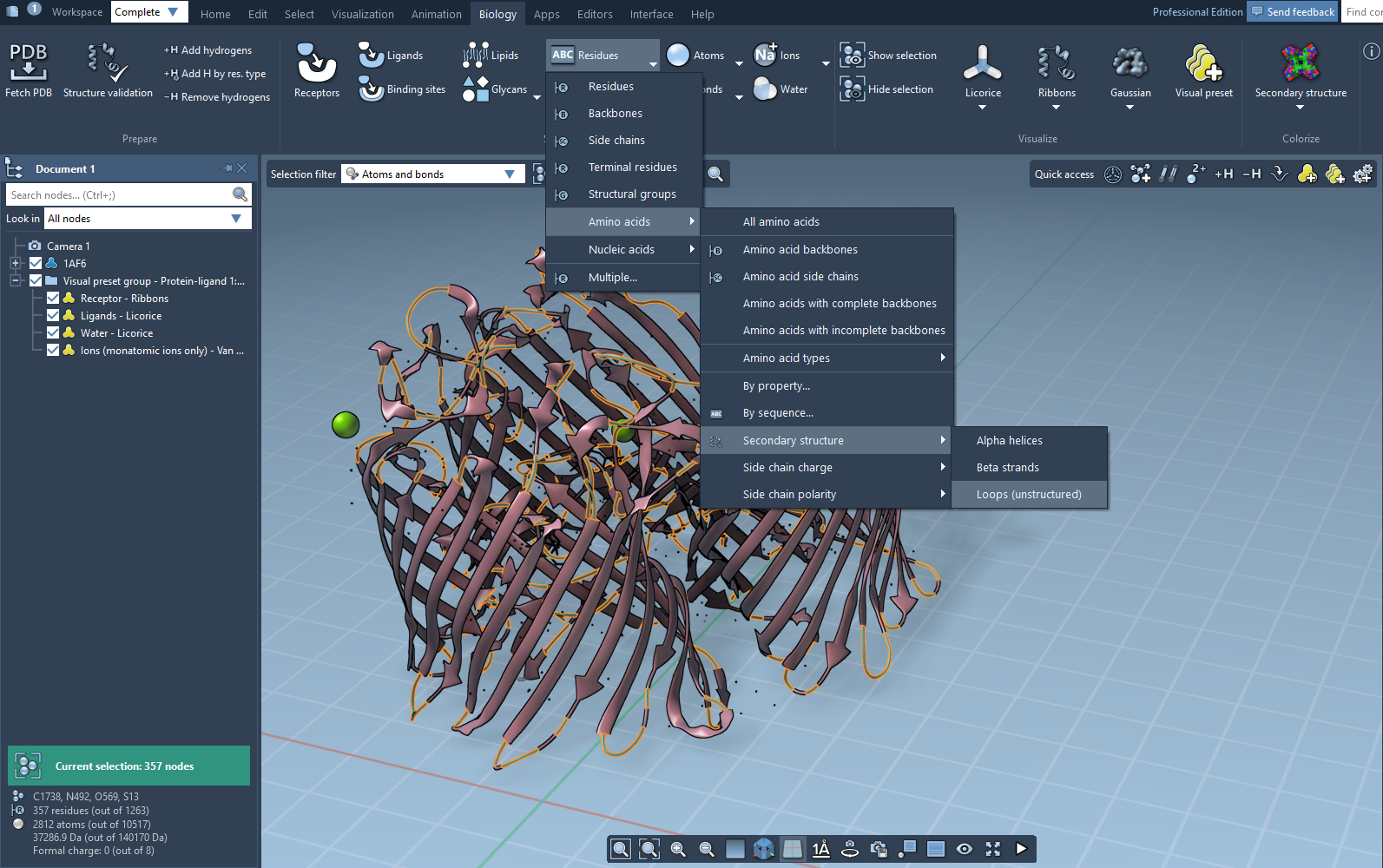1383x868 pixels.
Task: Click the Water selection icon
Action: pyautogui.click(x=765, y=89)
